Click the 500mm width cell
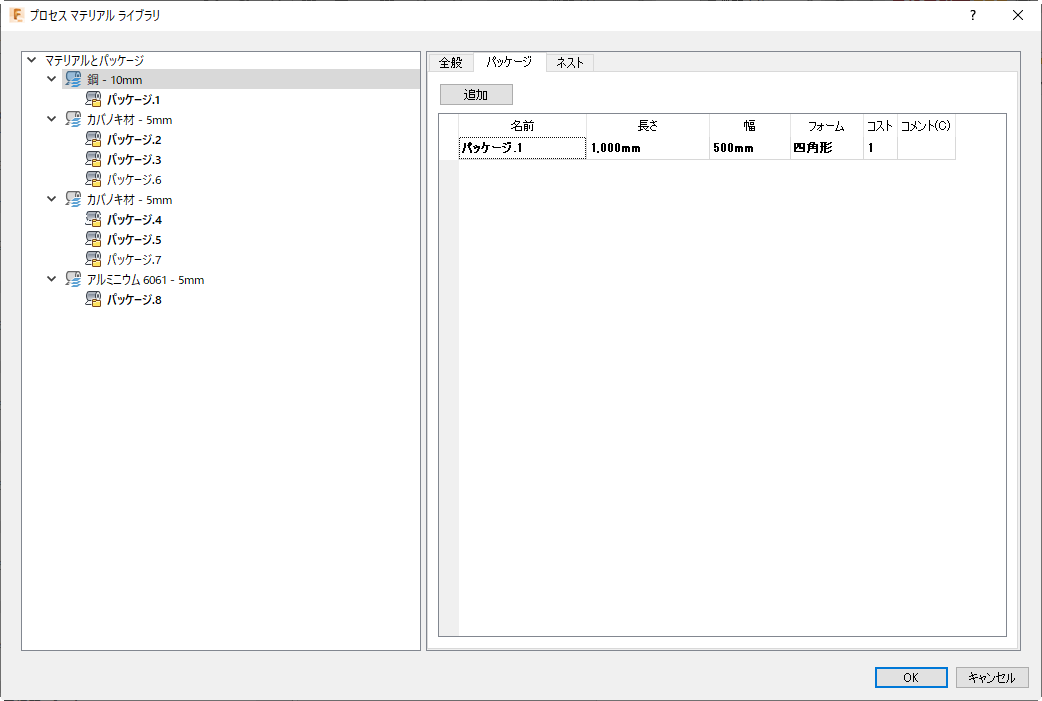 pos(750,148)
